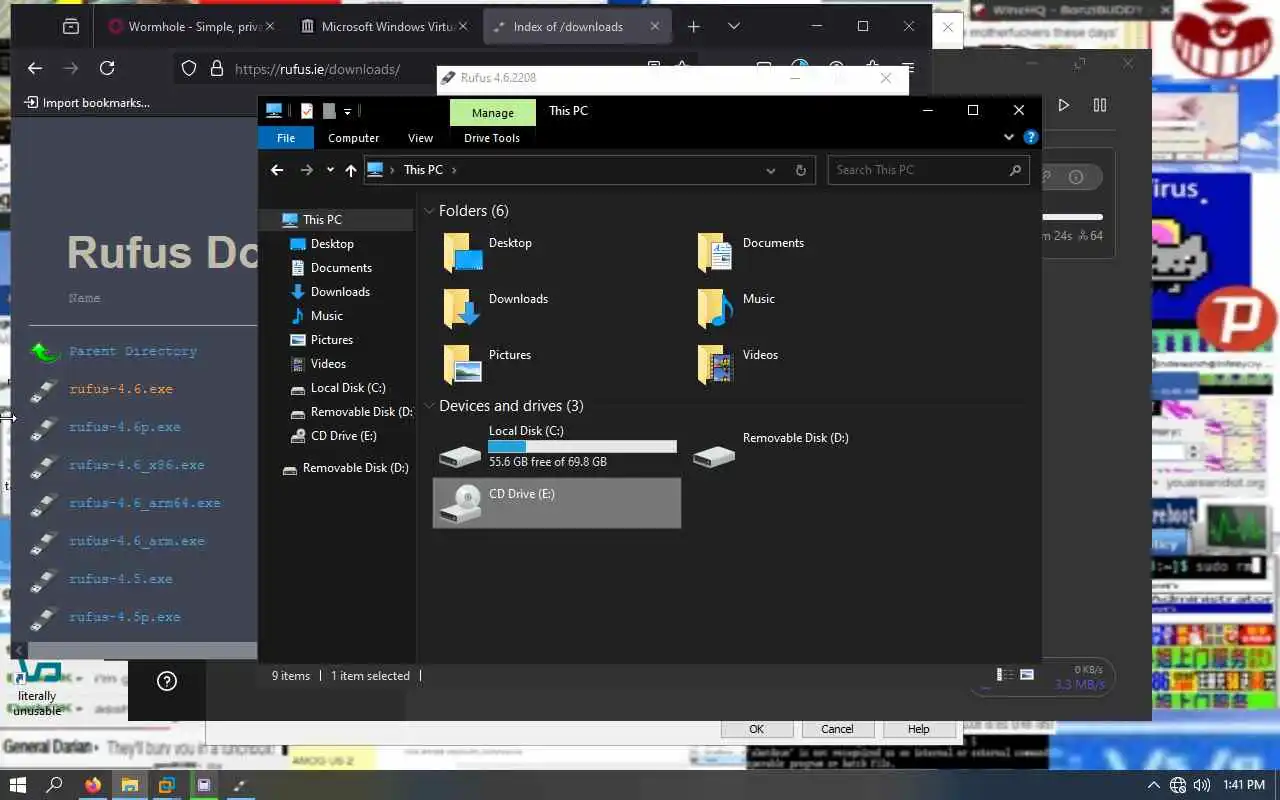
Task: Show hidden system tray icons
Action: (1153, 785)
